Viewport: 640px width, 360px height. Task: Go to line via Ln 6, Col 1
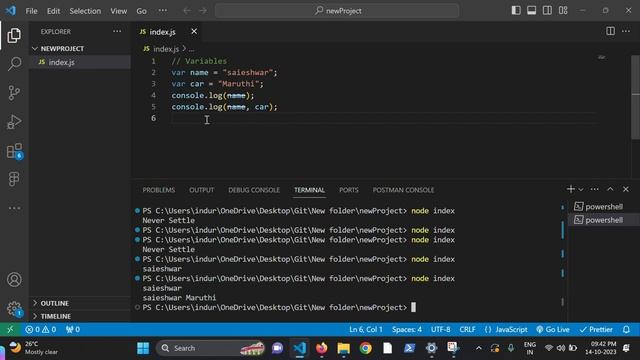[x=366, y=329]
